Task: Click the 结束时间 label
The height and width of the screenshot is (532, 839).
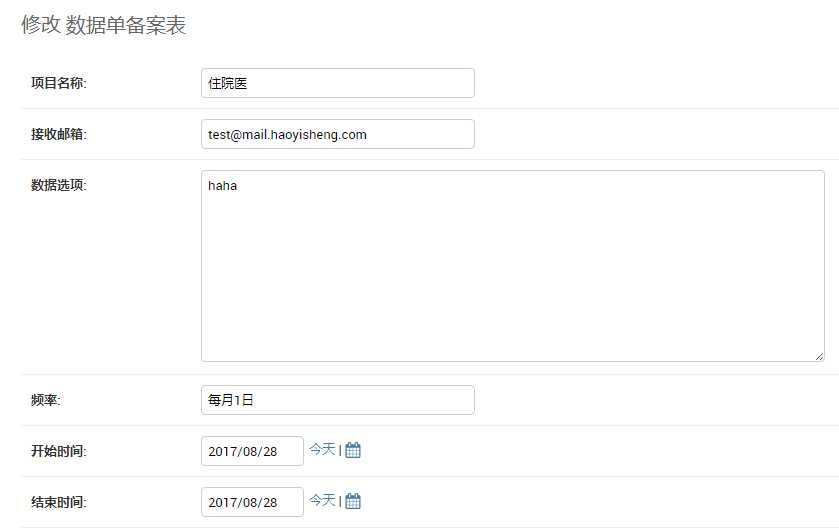Action: pos(58,502)
